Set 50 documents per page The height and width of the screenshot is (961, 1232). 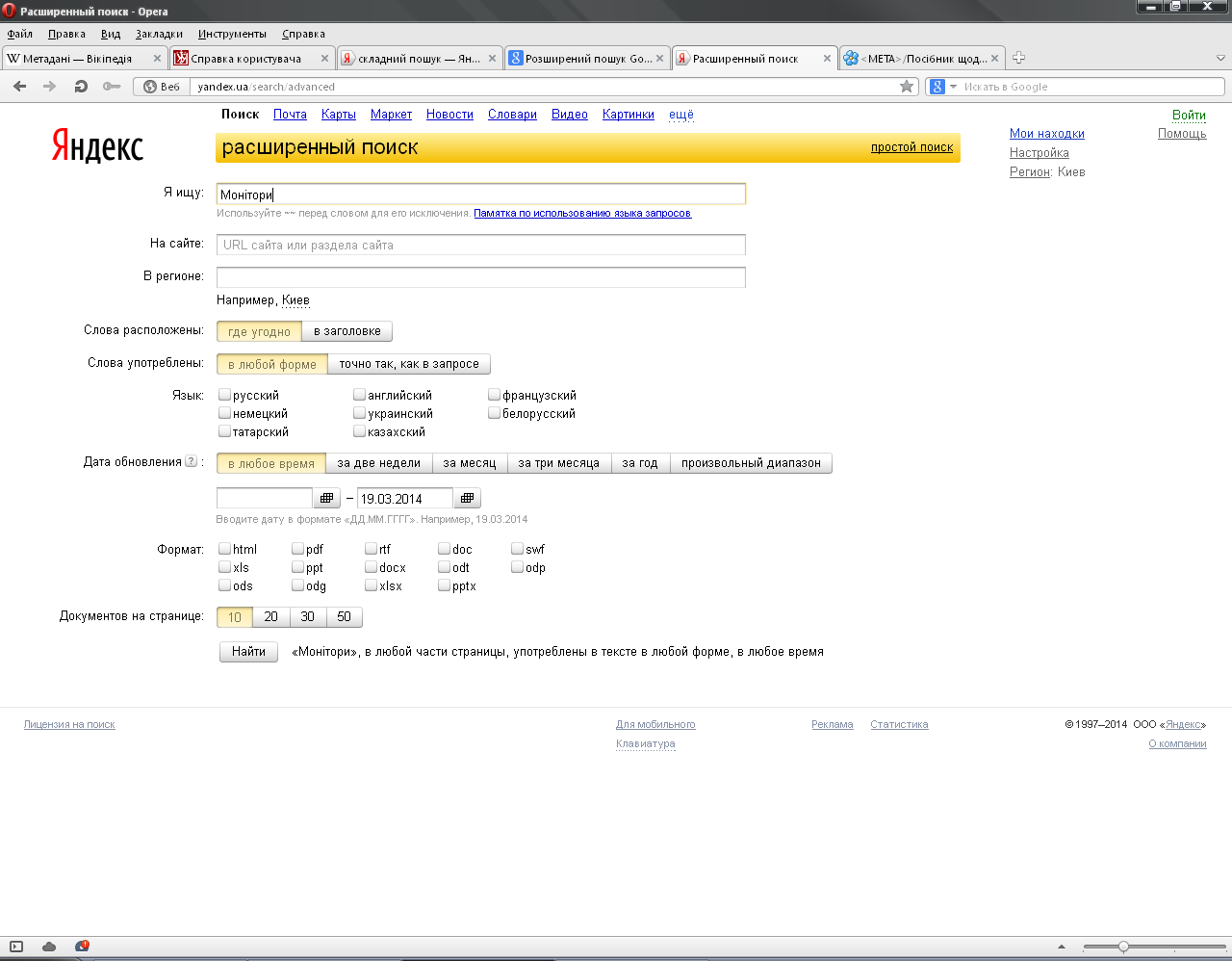pyautogui.click(x=344, y=617)
